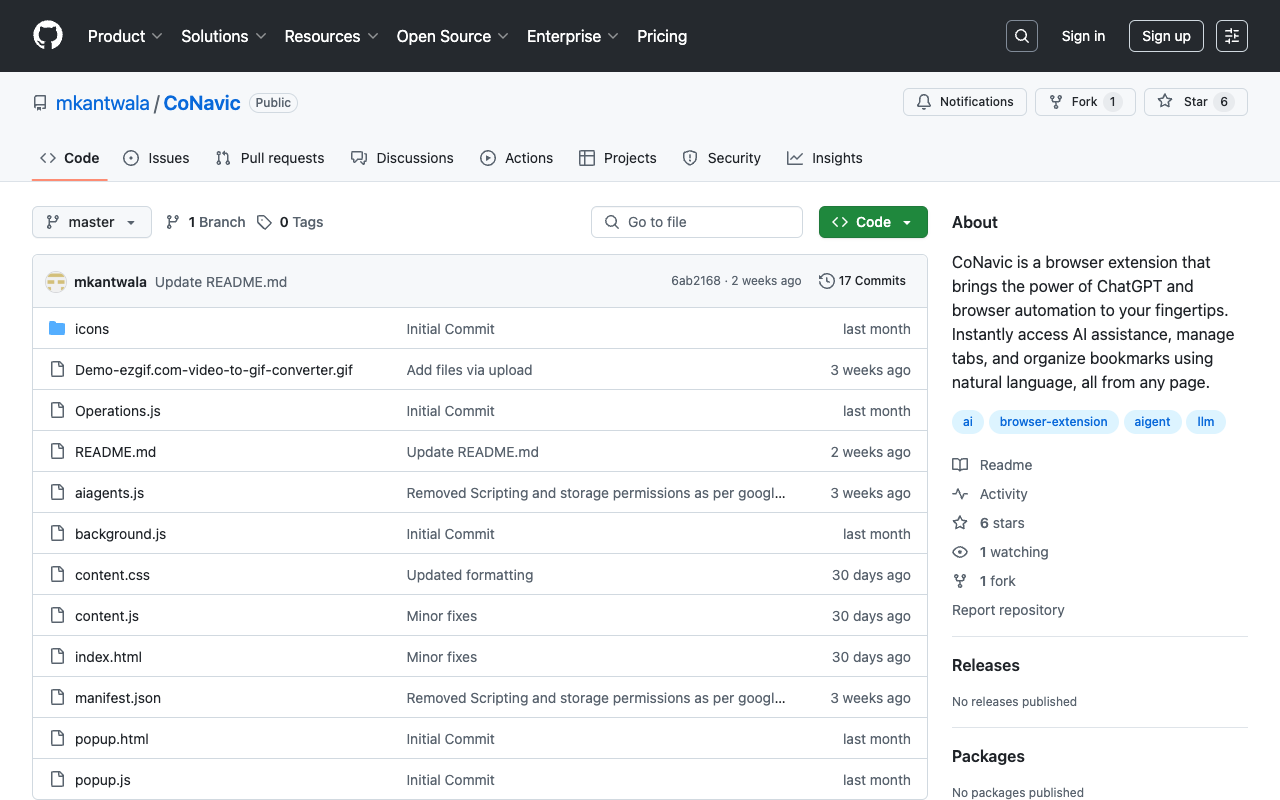Viewport: 1280px width, 800px height.
Task: Expand the master branch selector
Action: 91,221
